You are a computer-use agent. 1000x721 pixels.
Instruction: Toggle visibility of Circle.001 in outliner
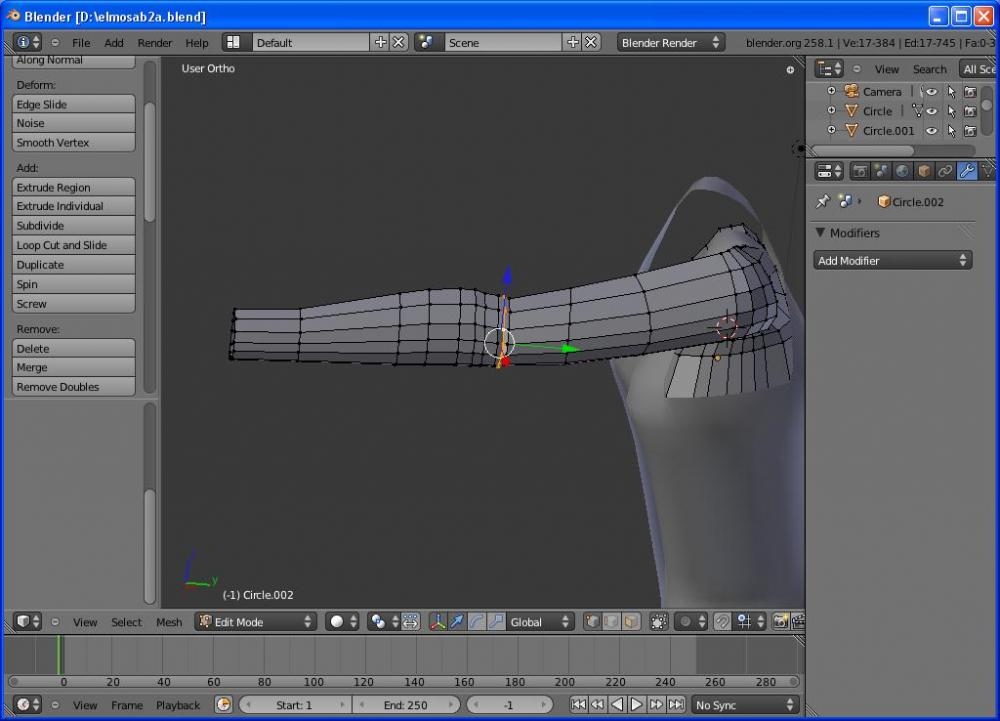click(932, 131)
